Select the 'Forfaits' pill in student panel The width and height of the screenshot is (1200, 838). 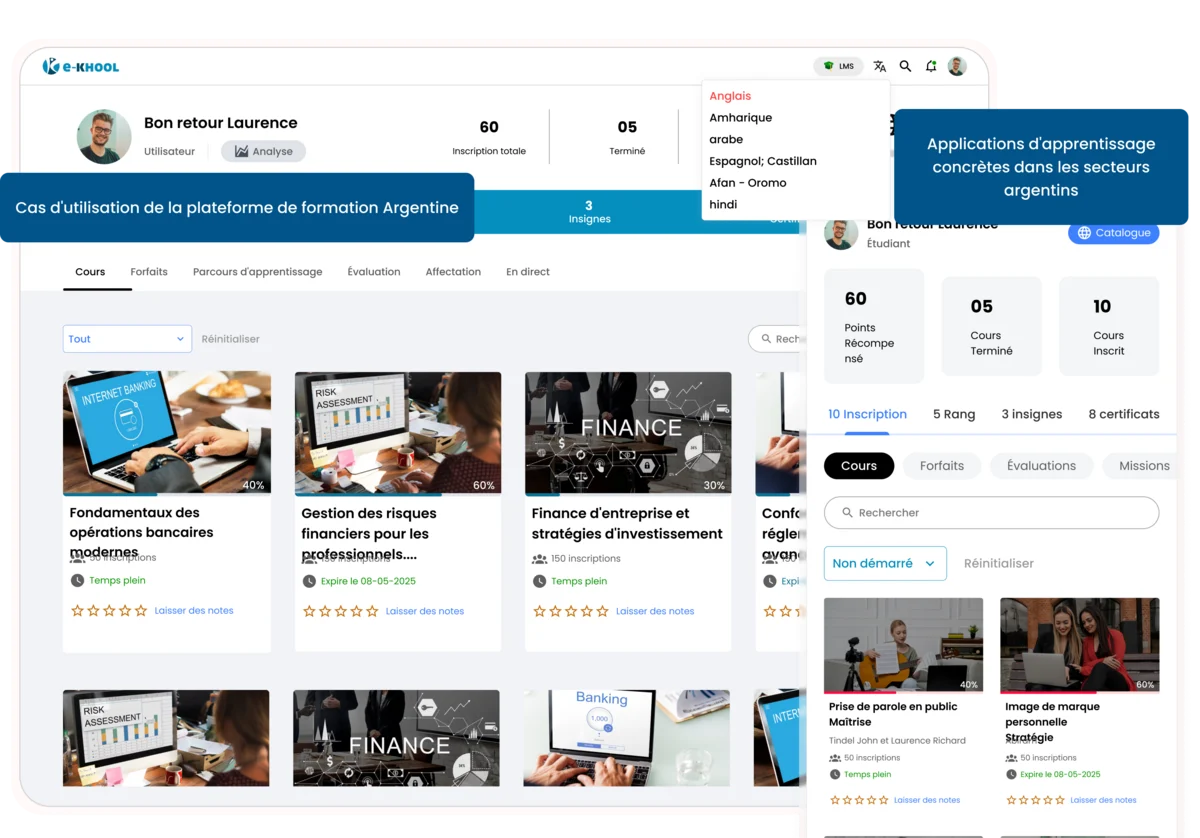941,465
